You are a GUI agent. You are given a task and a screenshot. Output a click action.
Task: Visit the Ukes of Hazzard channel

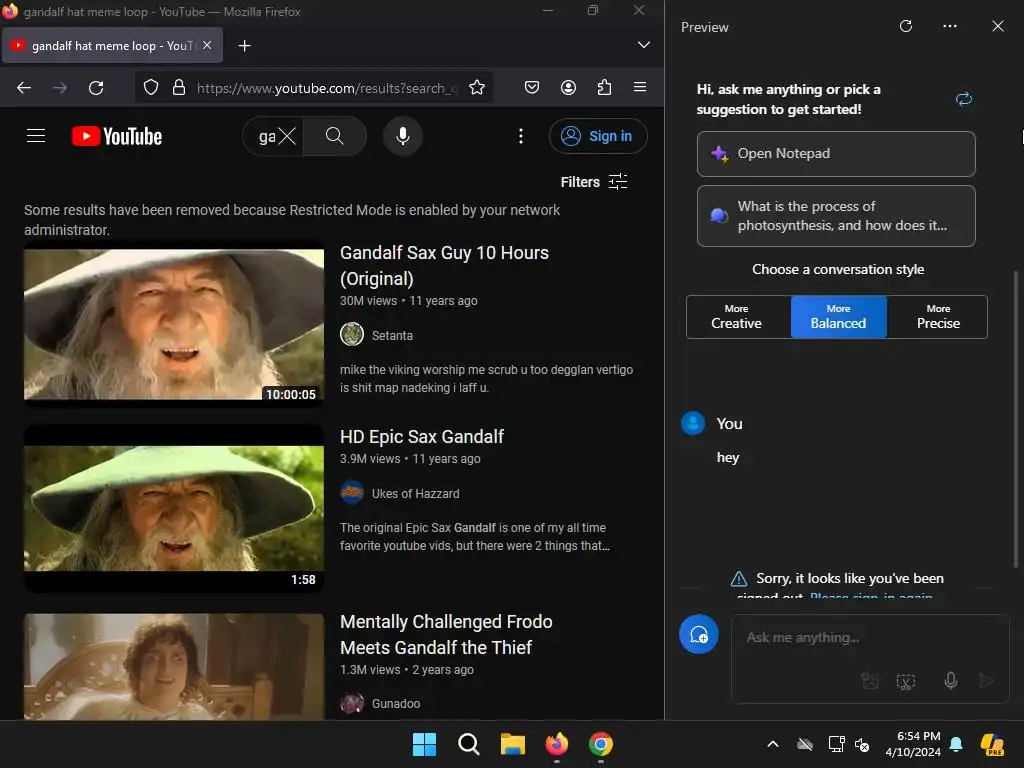pos(415,494)
